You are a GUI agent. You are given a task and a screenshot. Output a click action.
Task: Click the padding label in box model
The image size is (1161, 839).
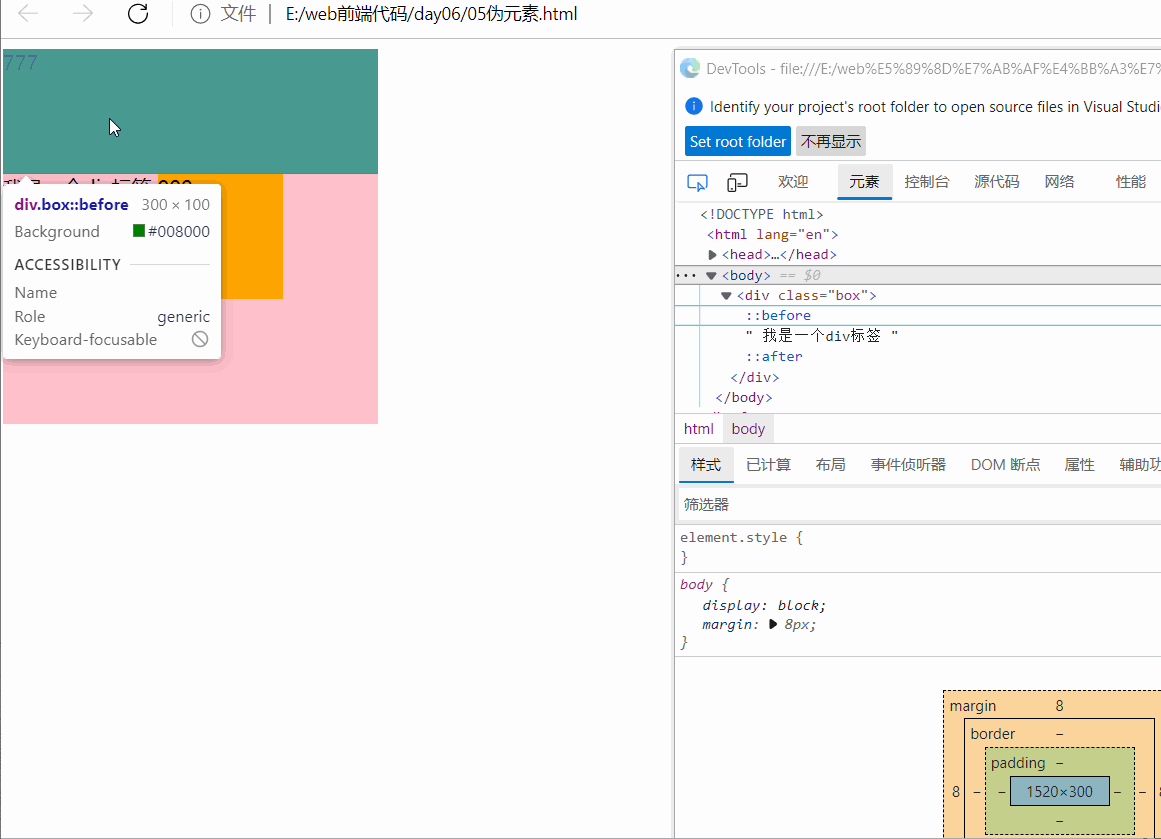click(x=1018, y=763)
